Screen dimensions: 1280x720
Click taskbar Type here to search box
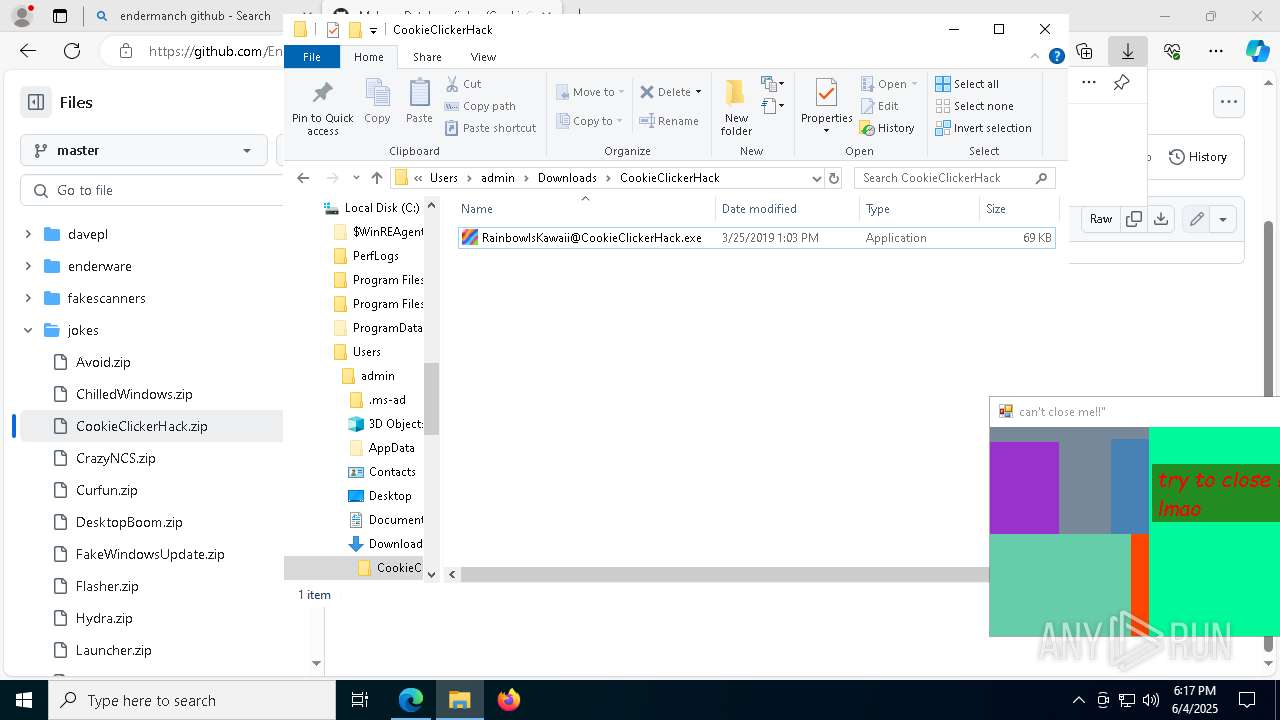pyautogui.click(x=191, y=700)
